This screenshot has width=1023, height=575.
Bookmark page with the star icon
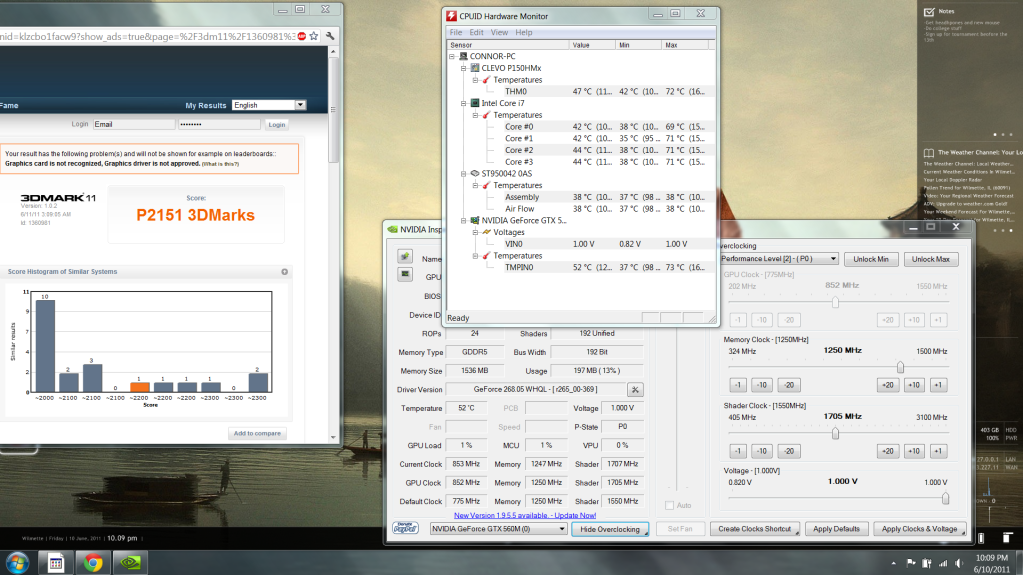point(314,37)
